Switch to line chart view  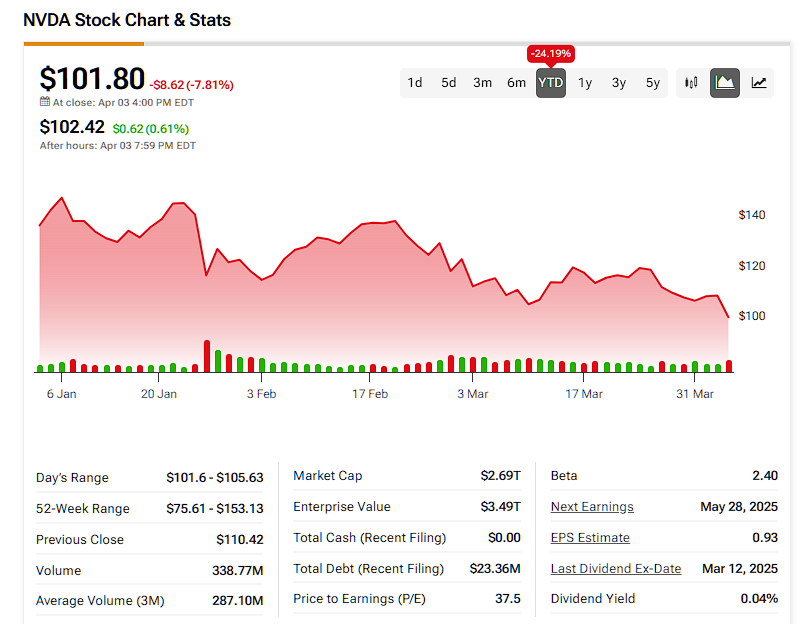759,83
